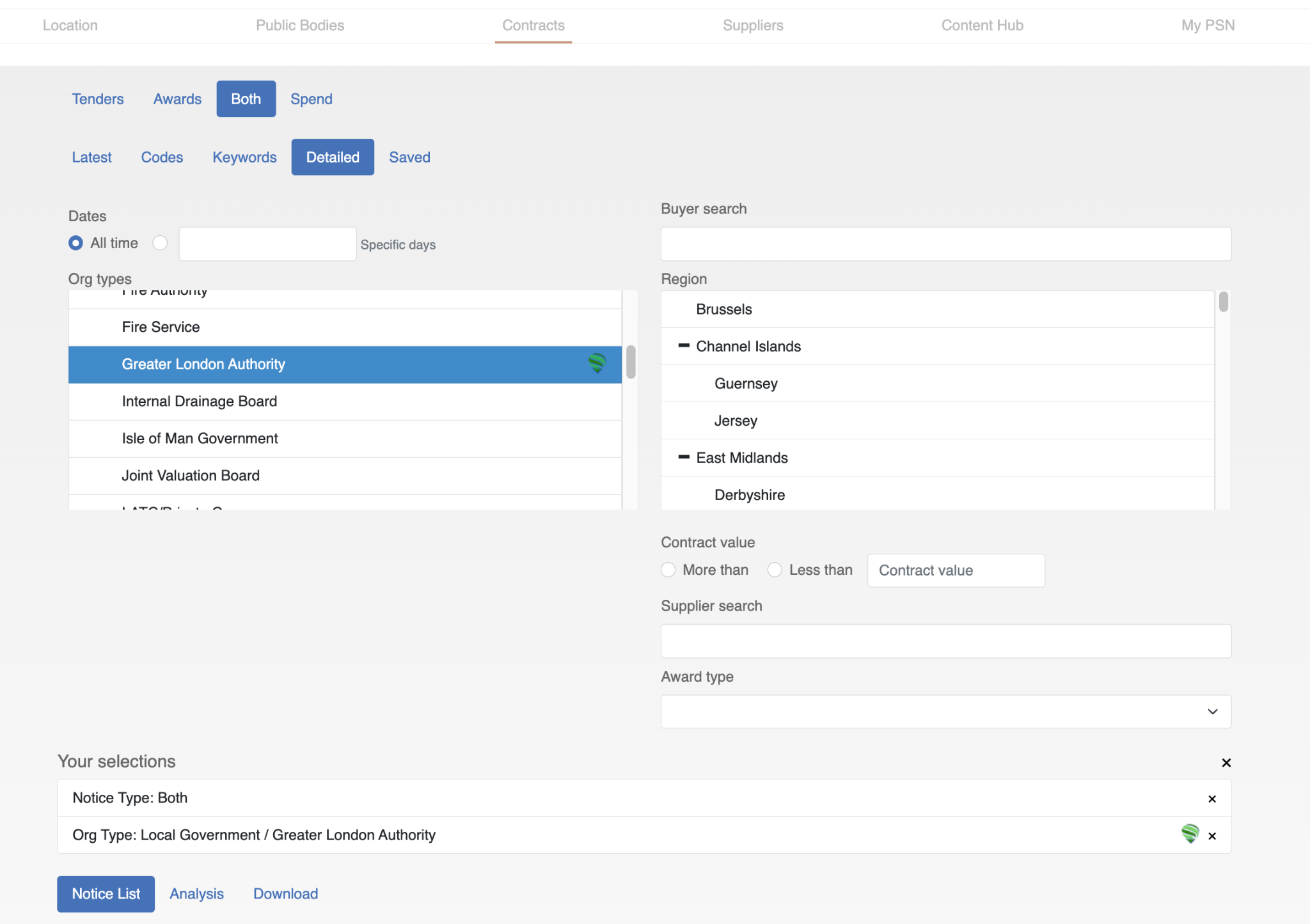This screenshot has width=1310, height=924.
Task: Click the Specific days input field
Action: tap(267, 244)
